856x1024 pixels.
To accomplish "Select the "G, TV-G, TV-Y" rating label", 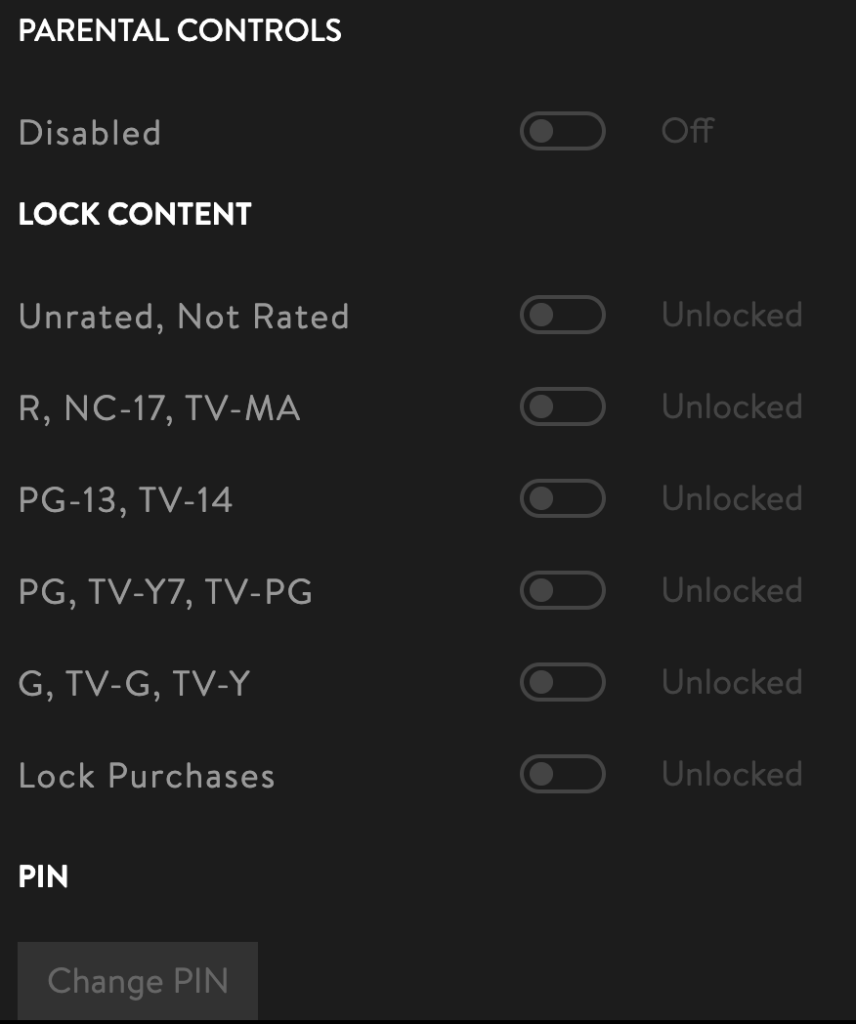I will (x=135, y=684).
